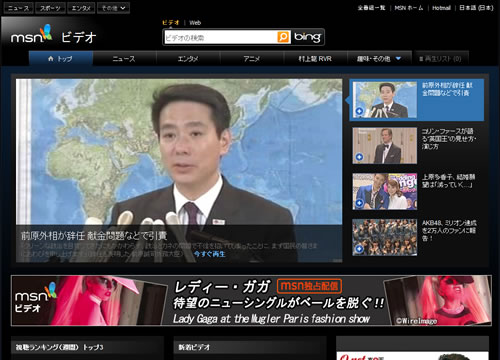Image resolution: width=500 pixels, height=360 pixels.
Task: Add 前原外相 thumbnail video via plus icon
Action: tap(359, 111)
